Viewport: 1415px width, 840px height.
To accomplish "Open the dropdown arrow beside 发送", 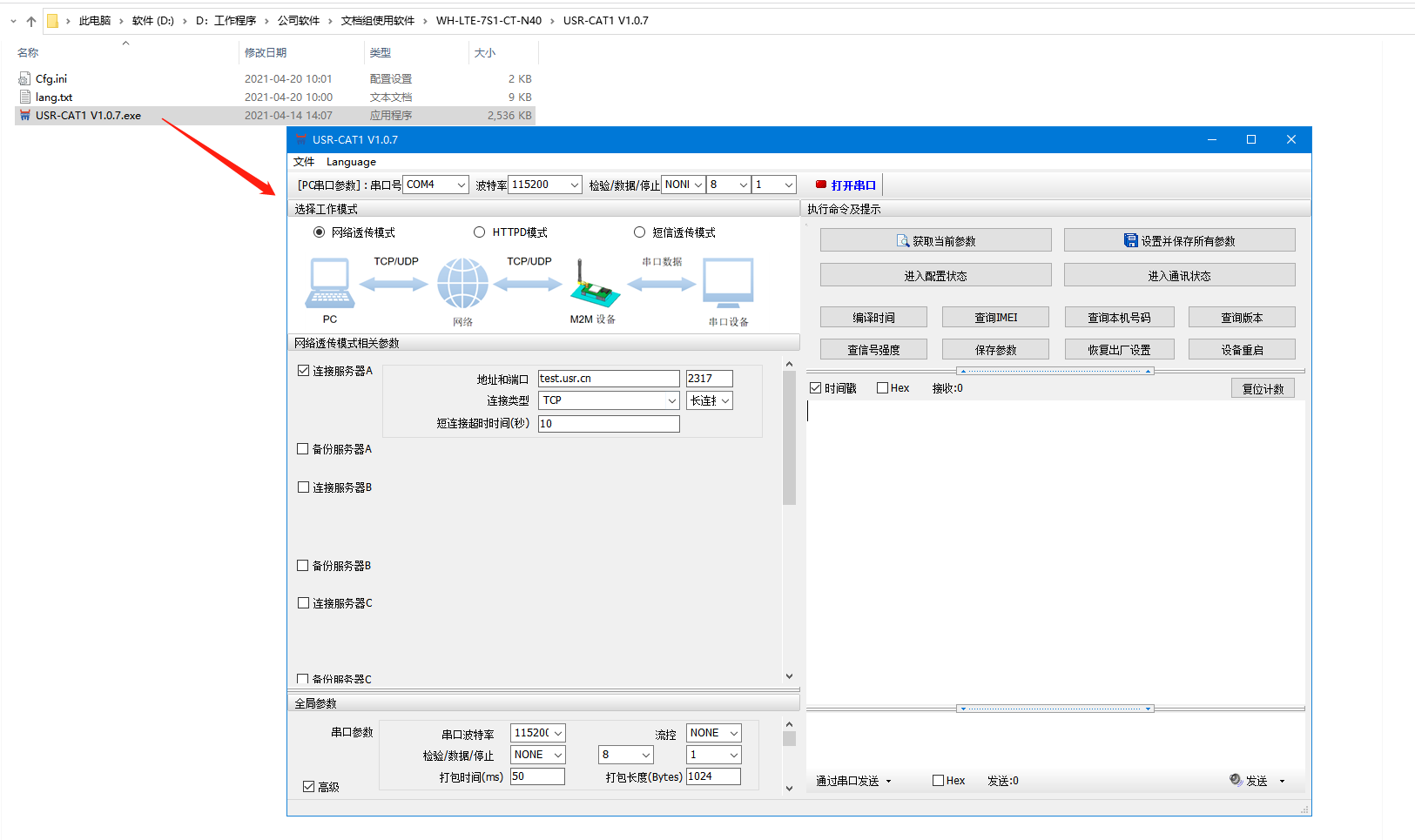I will point(1282,781).
